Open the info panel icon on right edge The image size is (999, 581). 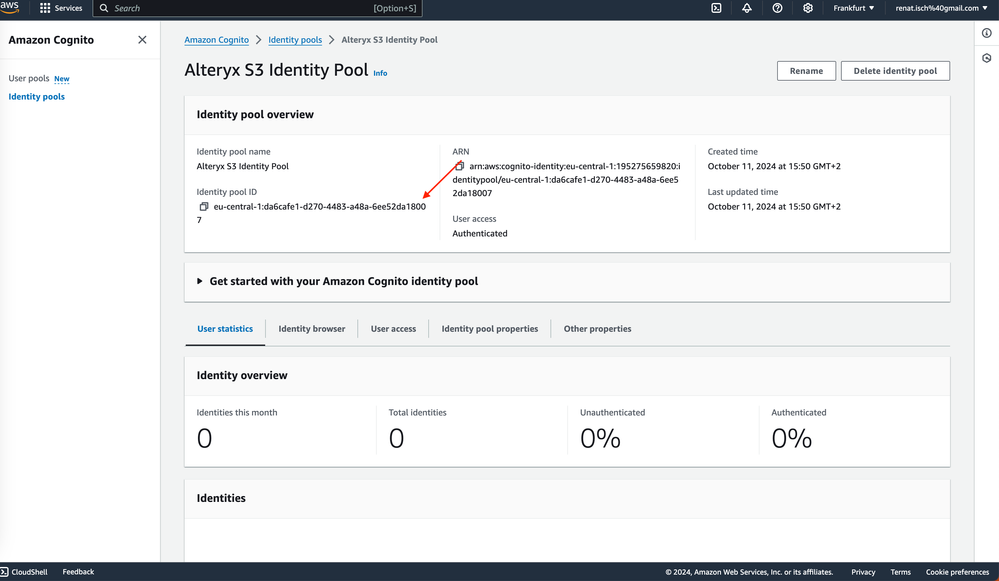986,33
